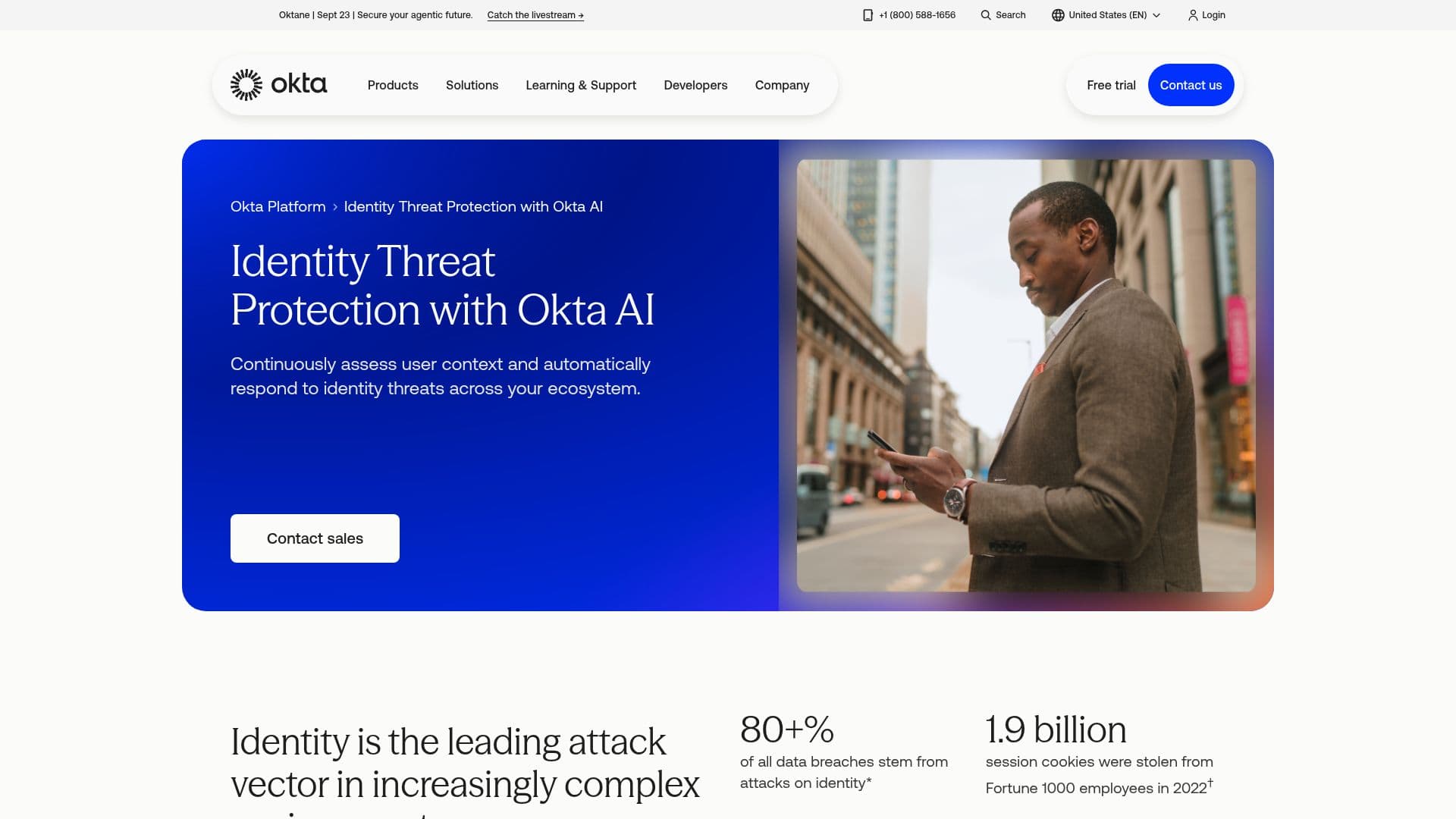The image size is (1456, 819).
Task: Click the Search label in top bar
Action: 1010,15
